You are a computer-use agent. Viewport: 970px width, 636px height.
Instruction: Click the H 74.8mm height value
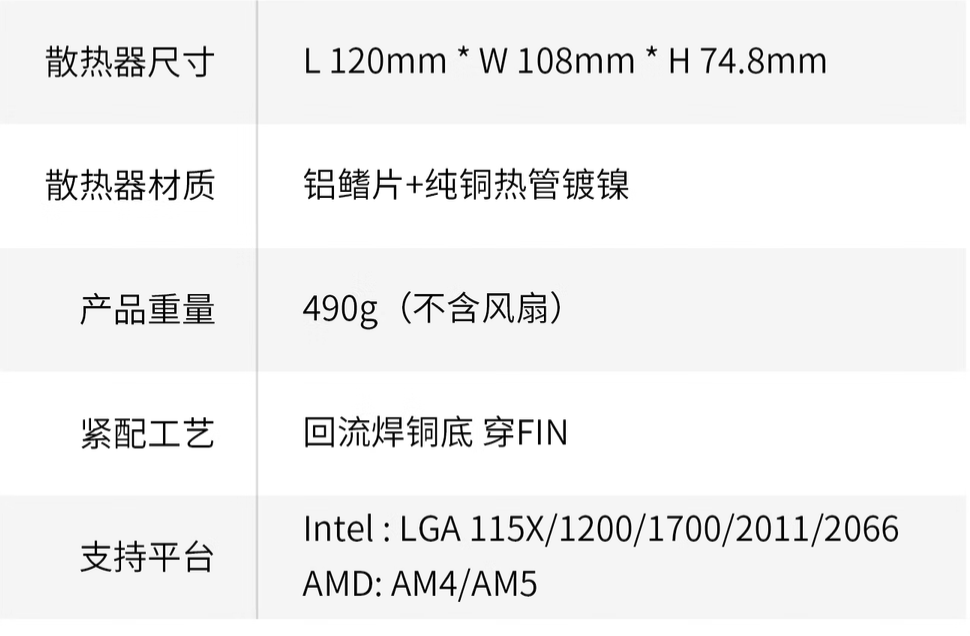pyautogui.click(x=747, y=61)
